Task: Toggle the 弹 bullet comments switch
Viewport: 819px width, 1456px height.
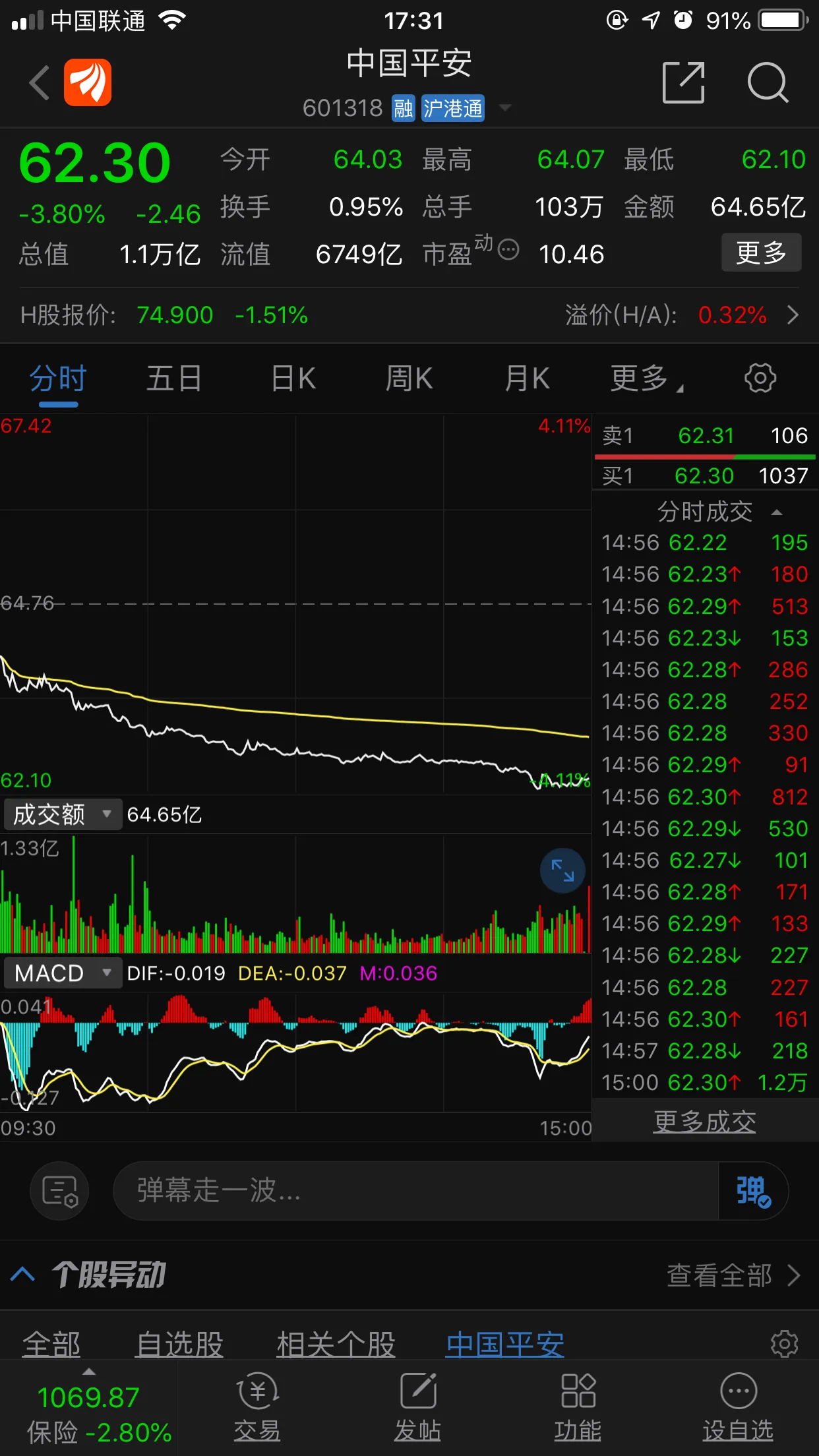Action: [754, 1191]
